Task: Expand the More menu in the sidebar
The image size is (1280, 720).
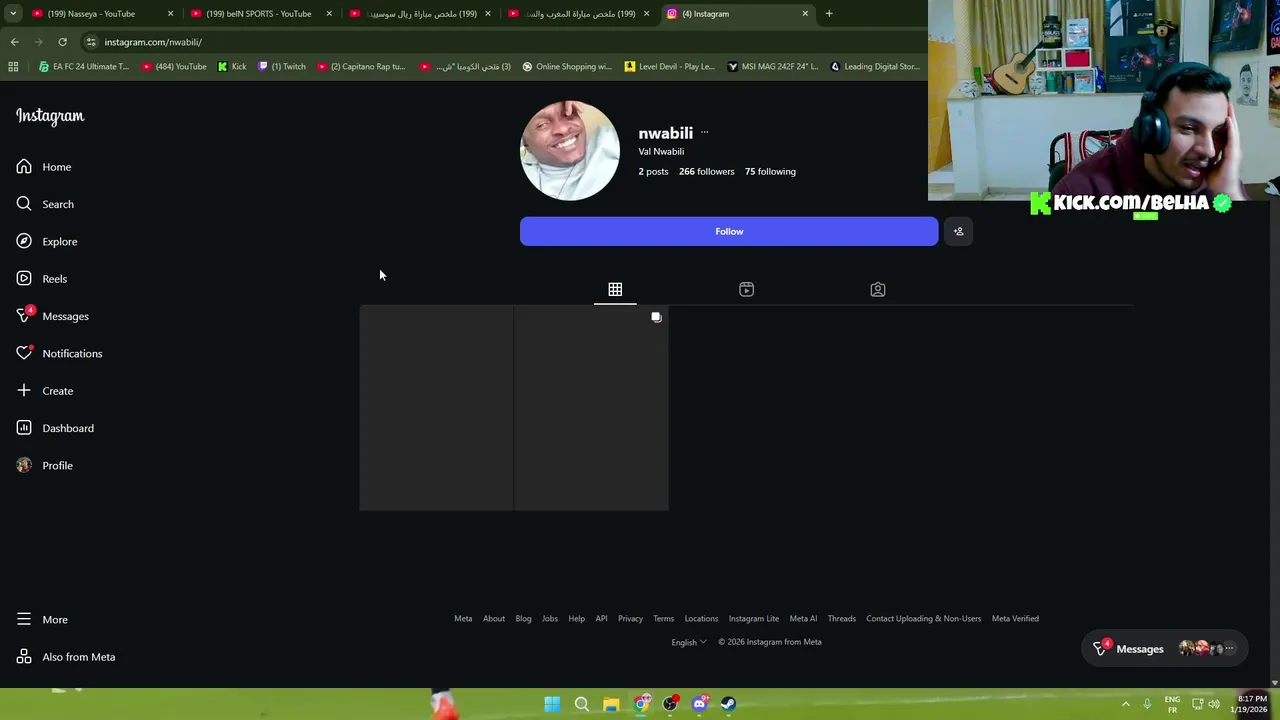Action: point(42,620)
